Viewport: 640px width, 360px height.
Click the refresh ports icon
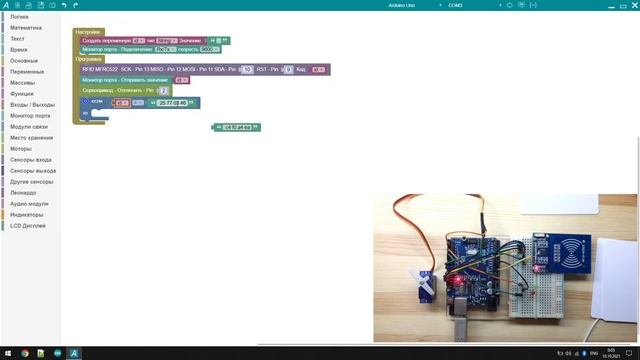[509, 5]
